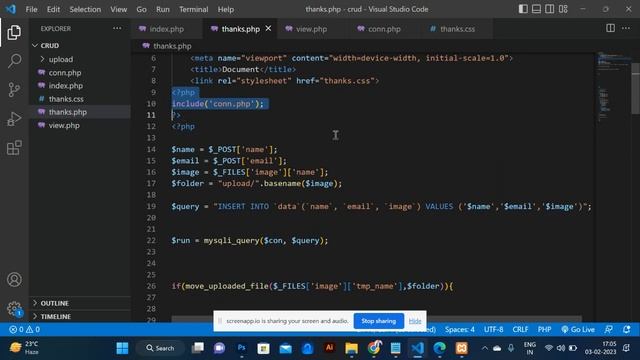
Task: Open notifications bell in status bar
Action: (x=627, y=329)
